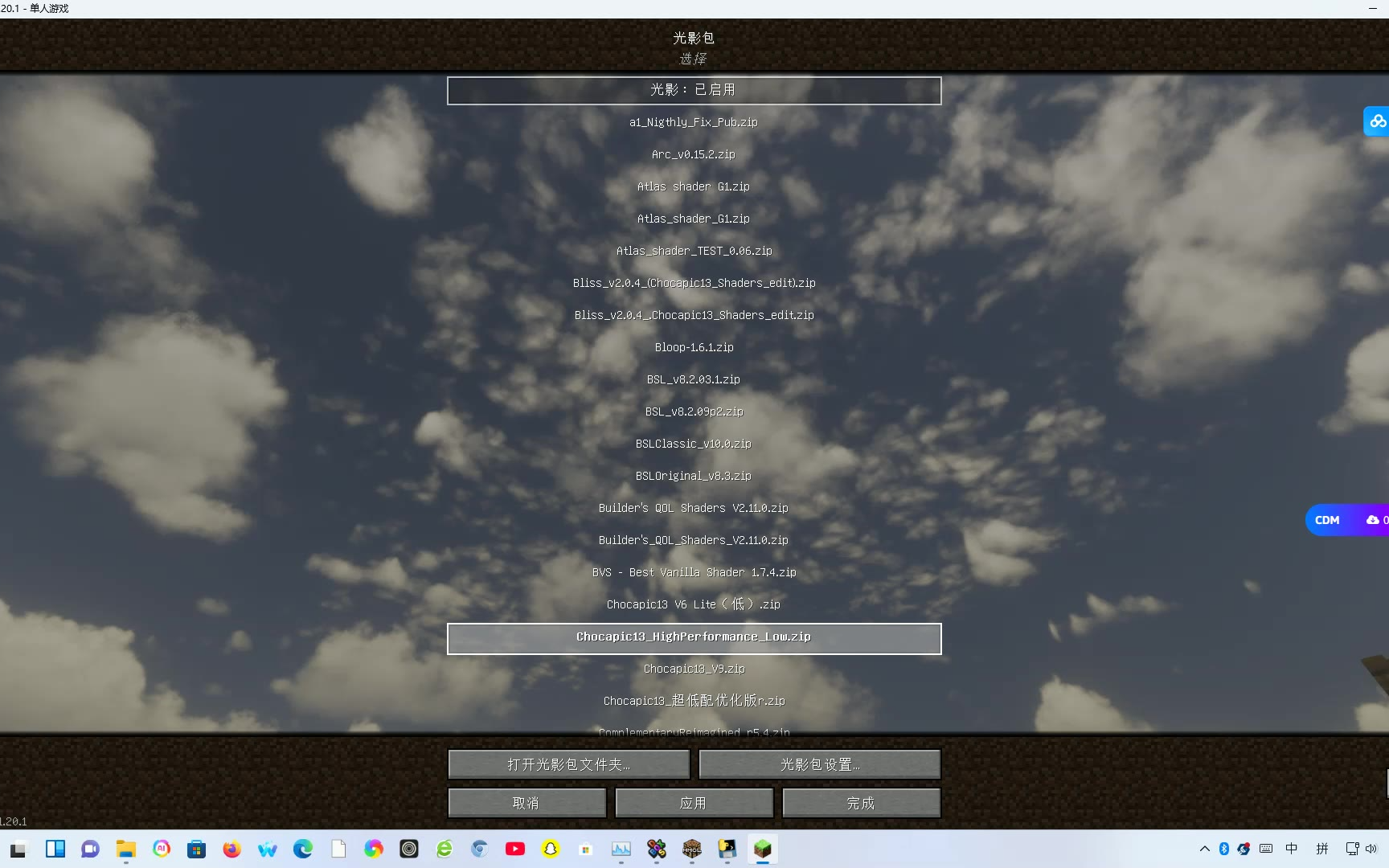1389x868 pixels.
Task: Open the colorful blocks app taskbar icon
Action: click(x=657, y=849)
